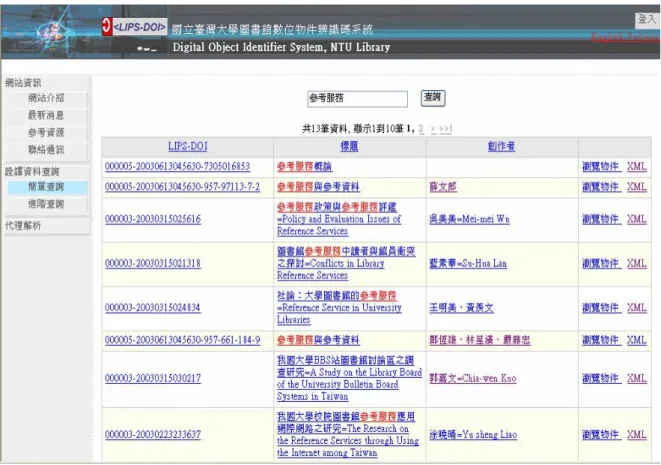Viewport: 661px width, 465px height.
Task: Open title A Study on the Library Board
Action: 349,379
